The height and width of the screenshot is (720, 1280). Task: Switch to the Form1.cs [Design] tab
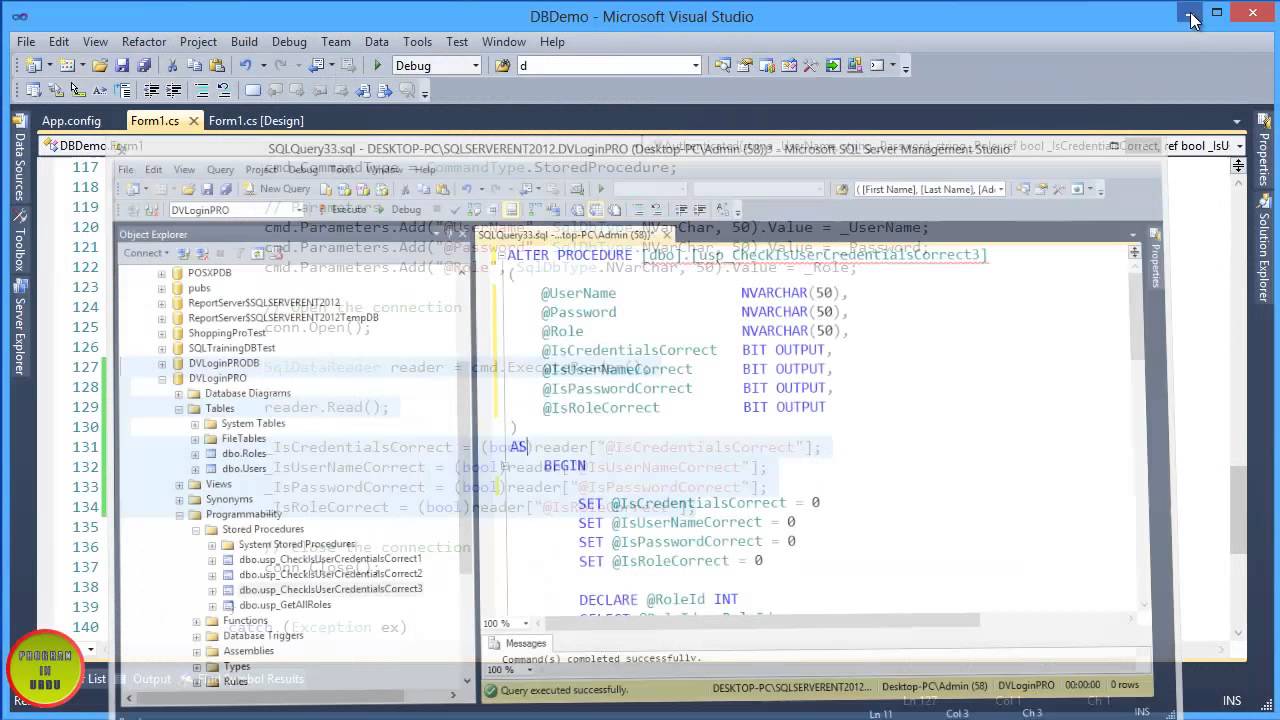click(256, 121)
